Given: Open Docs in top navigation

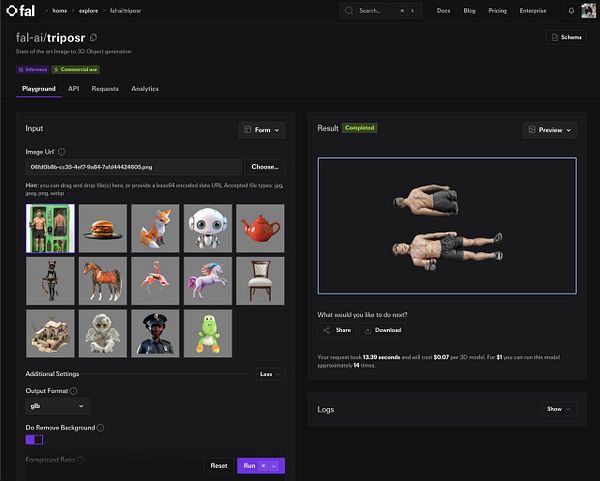Looking at the screenshot, I should click(443, 11).
